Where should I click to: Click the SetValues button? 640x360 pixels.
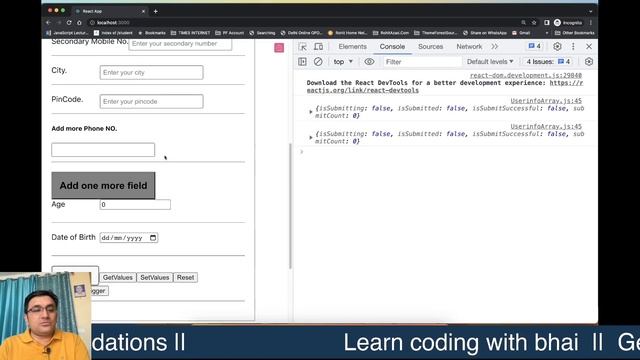155,278
